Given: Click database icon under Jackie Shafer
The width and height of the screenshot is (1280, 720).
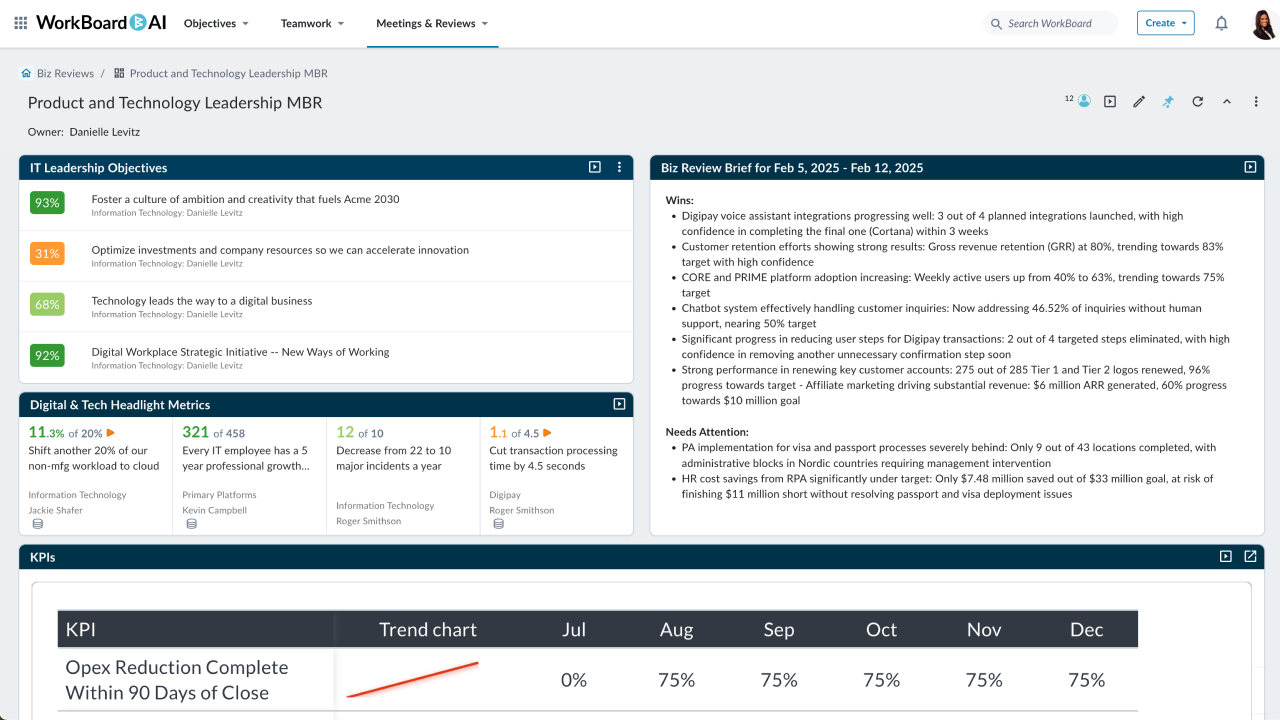Looking at the screenshot, I should click(x=37, y=524).
